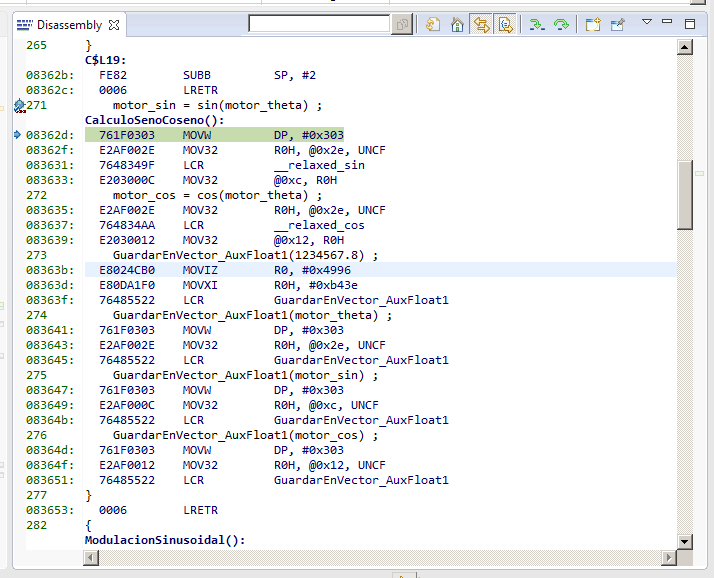The image size is (714, 578).
Task: Click the operand 'R0H, #0xb43e'
Action: point(316,286)
